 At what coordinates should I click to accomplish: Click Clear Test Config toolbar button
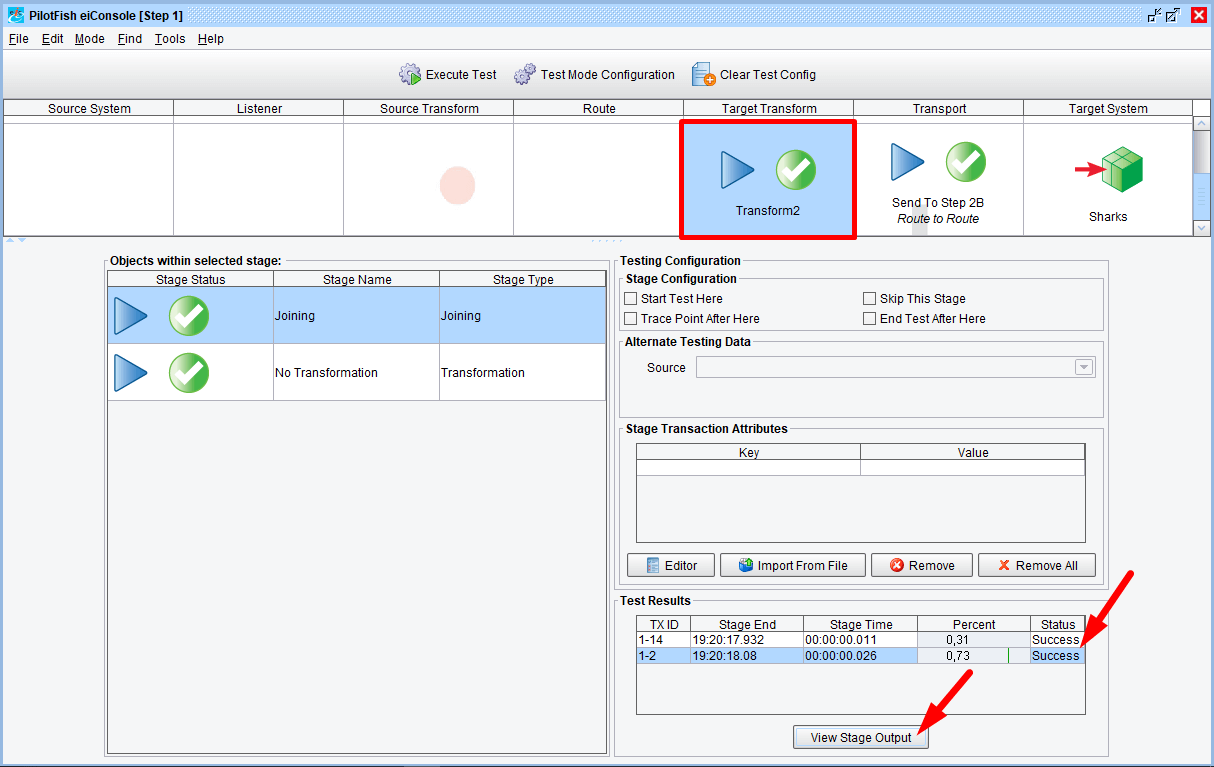(x=754, y=75)
